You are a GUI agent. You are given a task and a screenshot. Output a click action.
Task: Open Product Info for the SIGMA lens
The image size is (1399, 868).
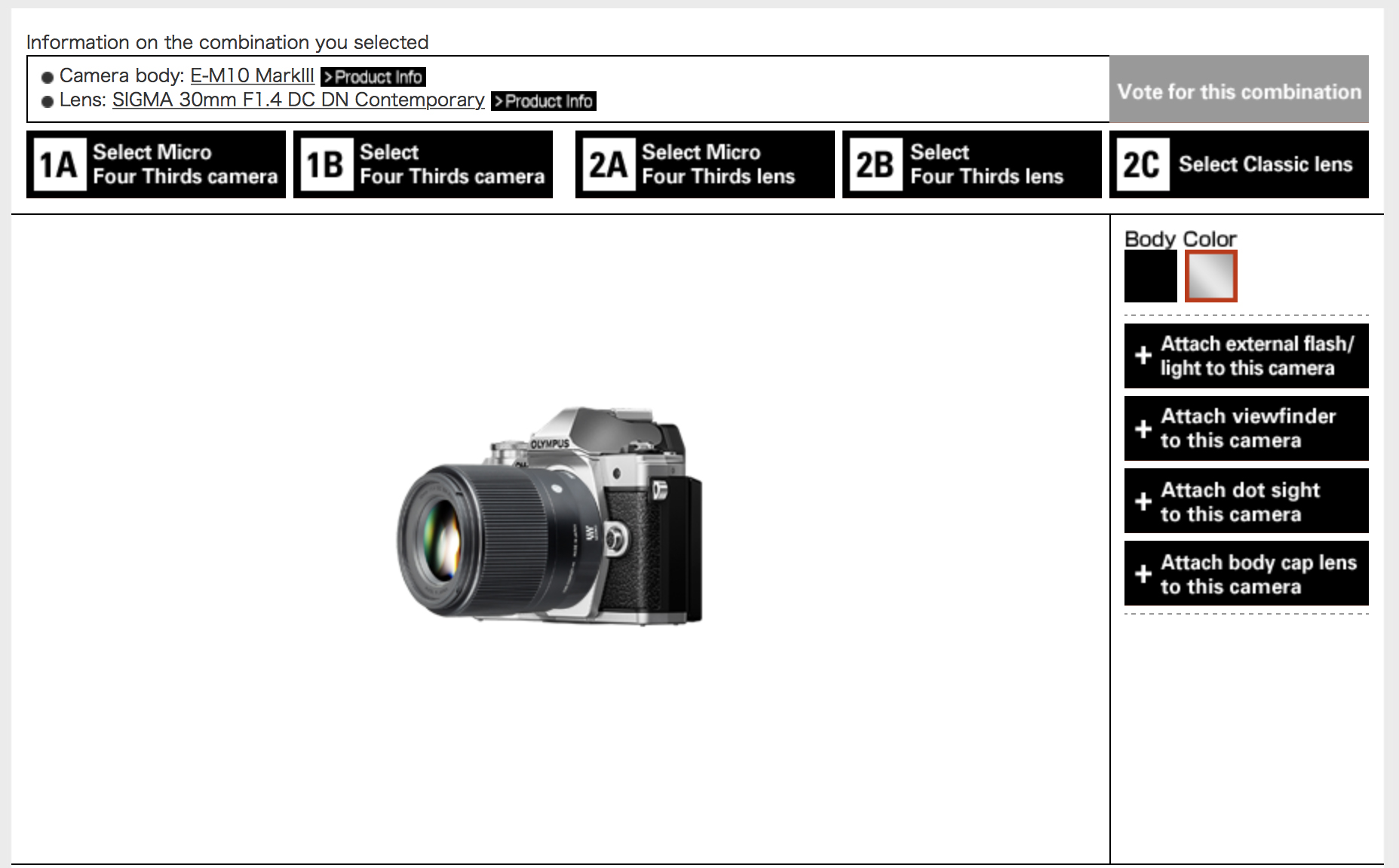[x=544, y=100]
